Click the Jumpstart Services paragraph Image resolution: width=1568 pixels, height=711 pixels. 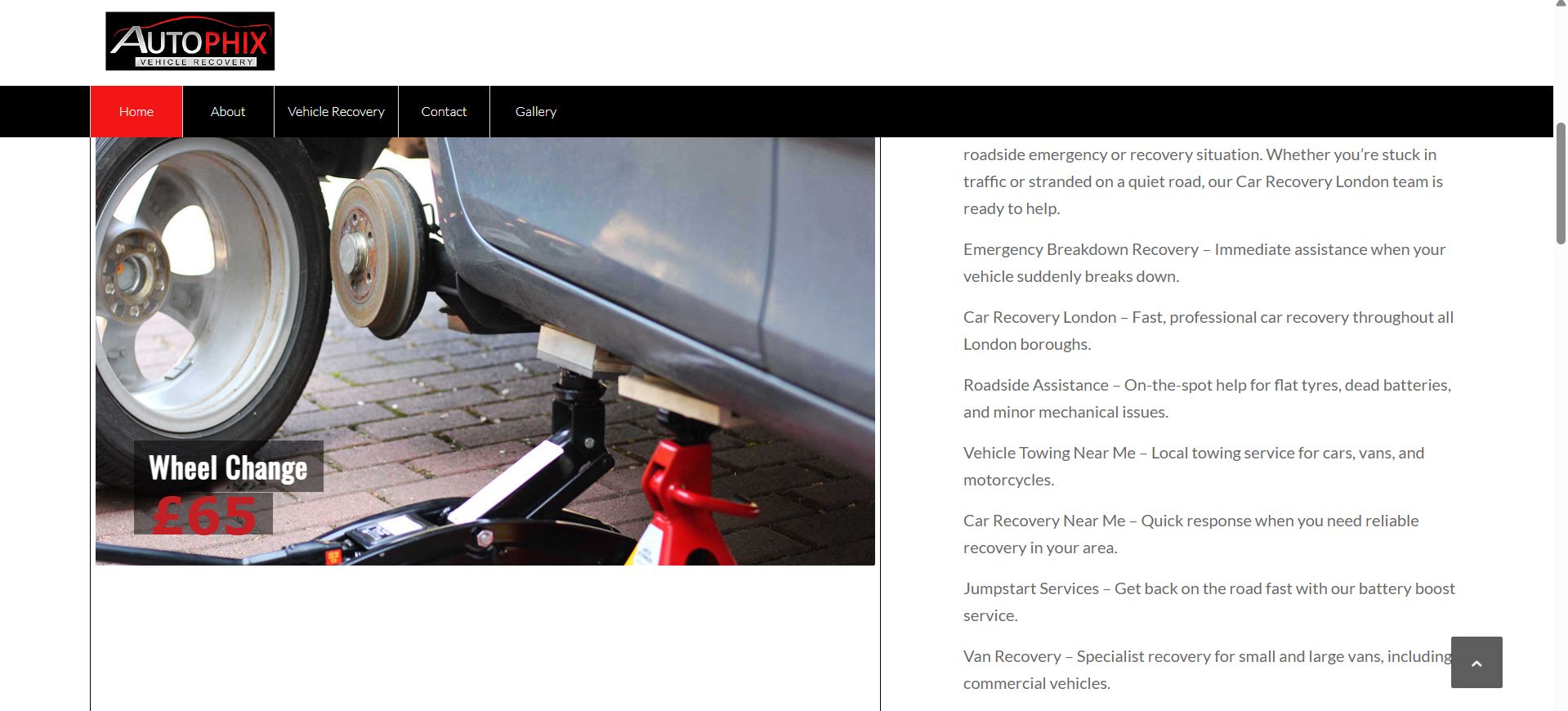click(x=1209, y=601)
